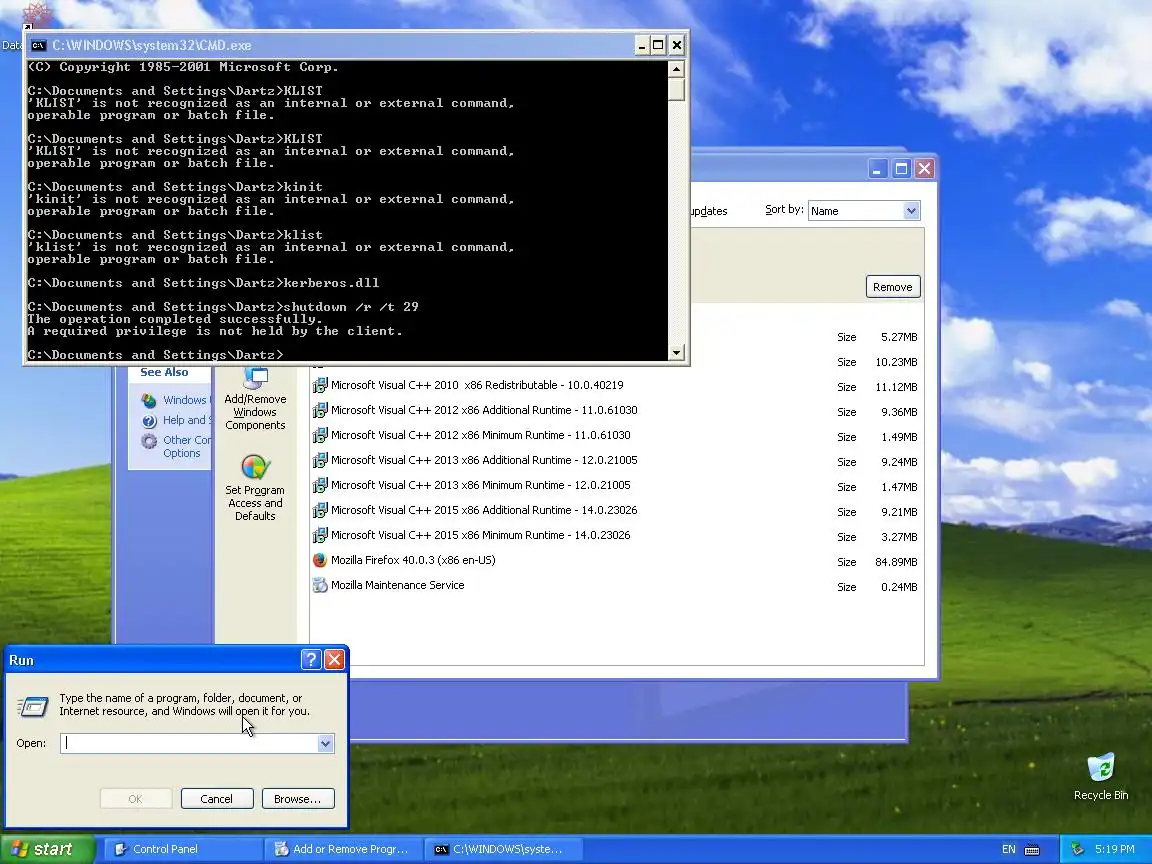Click icon of Visual C++ 2010 x86 Redistributable
The width and height of the screenshot is (1152, 864).
[320, 385]
